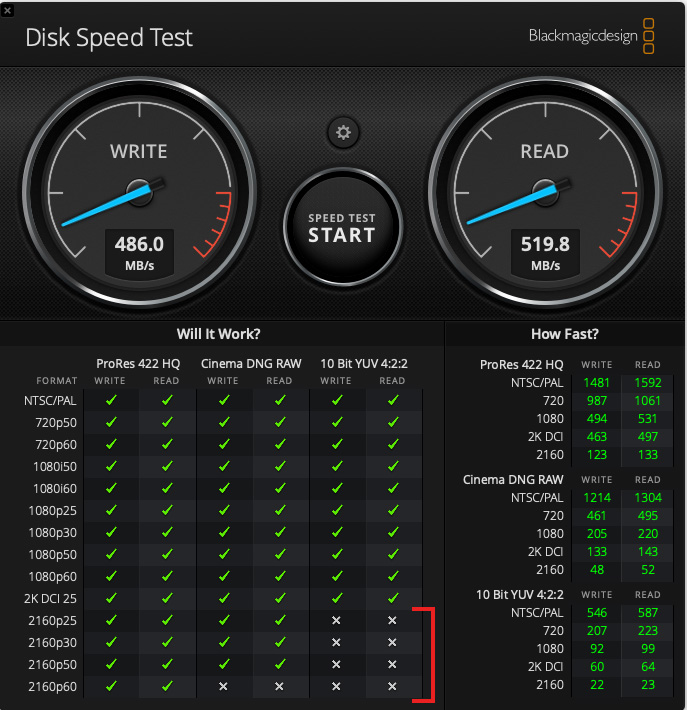The height and width of the screenshot is (710, 687).
Task: Click the Read speed gauge dial
Action: 545,193
